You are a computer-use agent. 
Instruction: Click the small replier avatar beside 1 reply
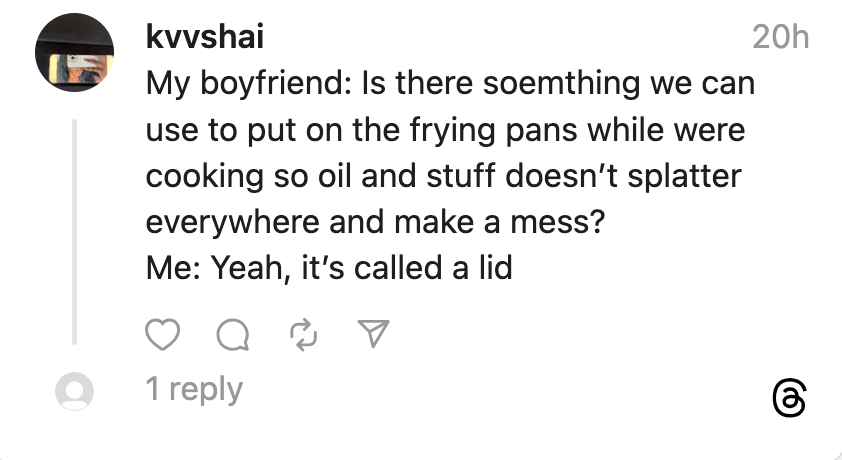point(73,391)
